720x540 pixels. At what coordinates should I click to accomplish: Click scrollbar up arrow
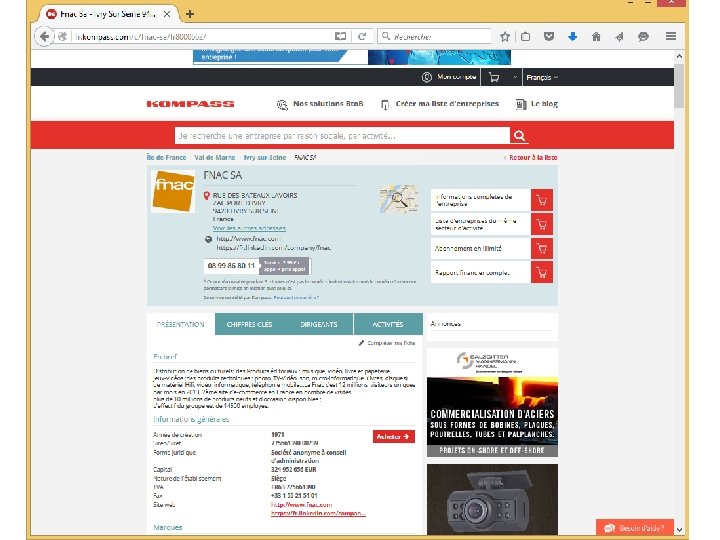click(x=679, y=56)
